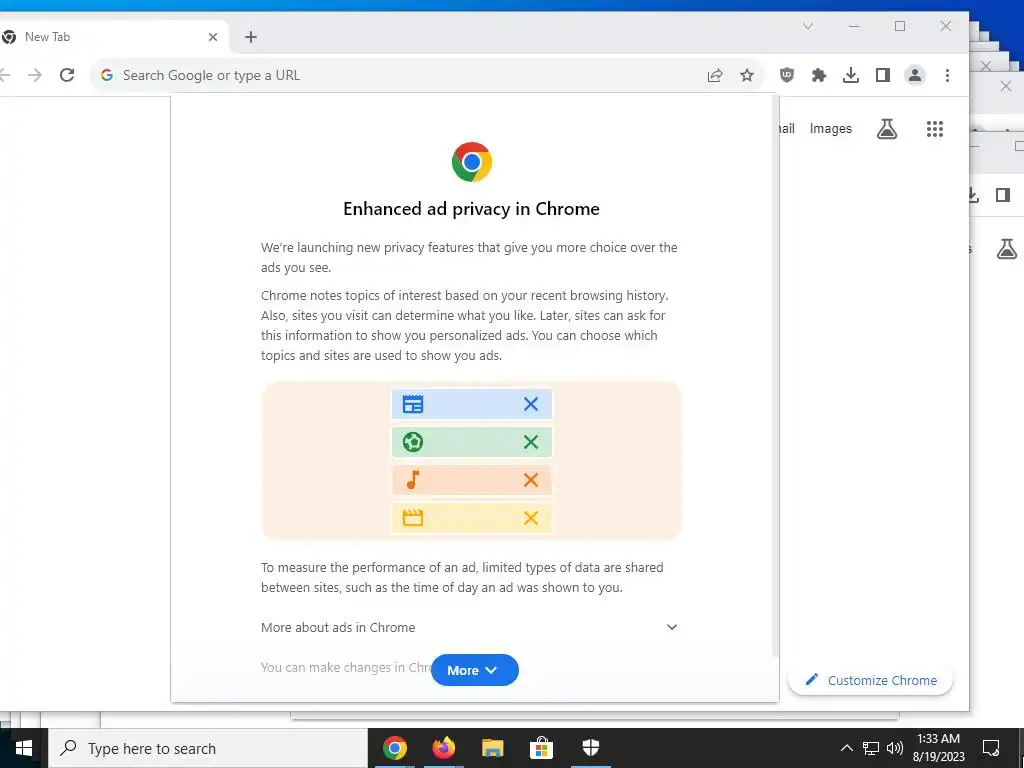
Task: Click the Chrome logo in the dialog
Action: click(472, 162)
